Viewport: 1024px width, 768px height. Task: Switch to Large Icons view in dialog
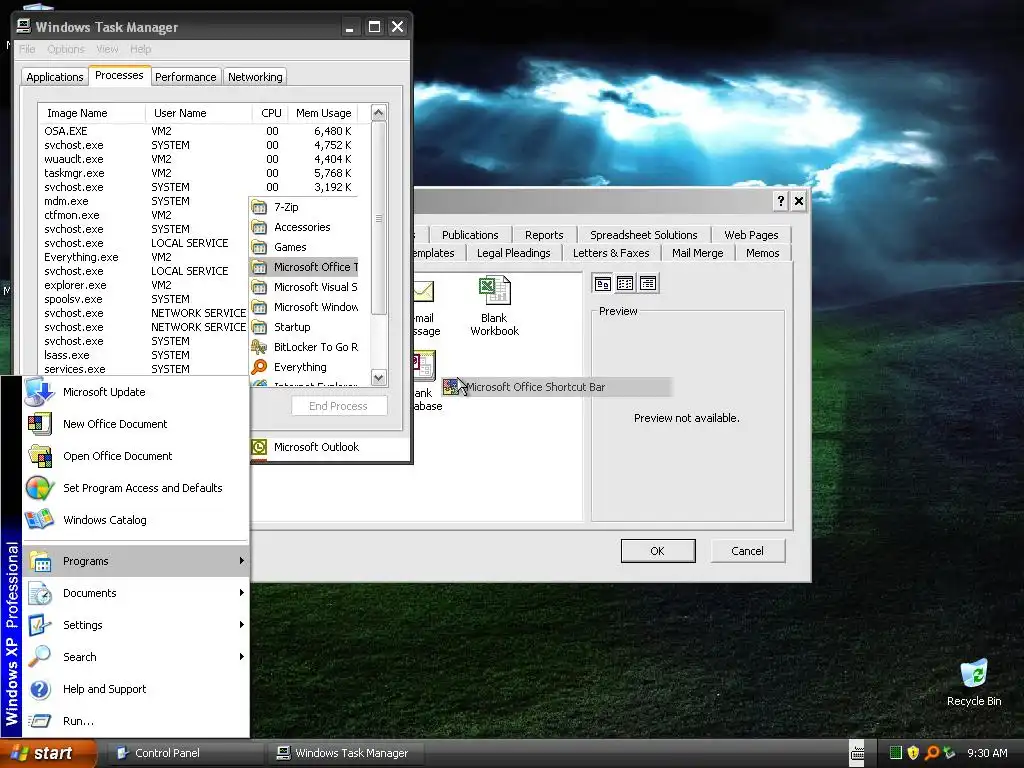point(603,283)
